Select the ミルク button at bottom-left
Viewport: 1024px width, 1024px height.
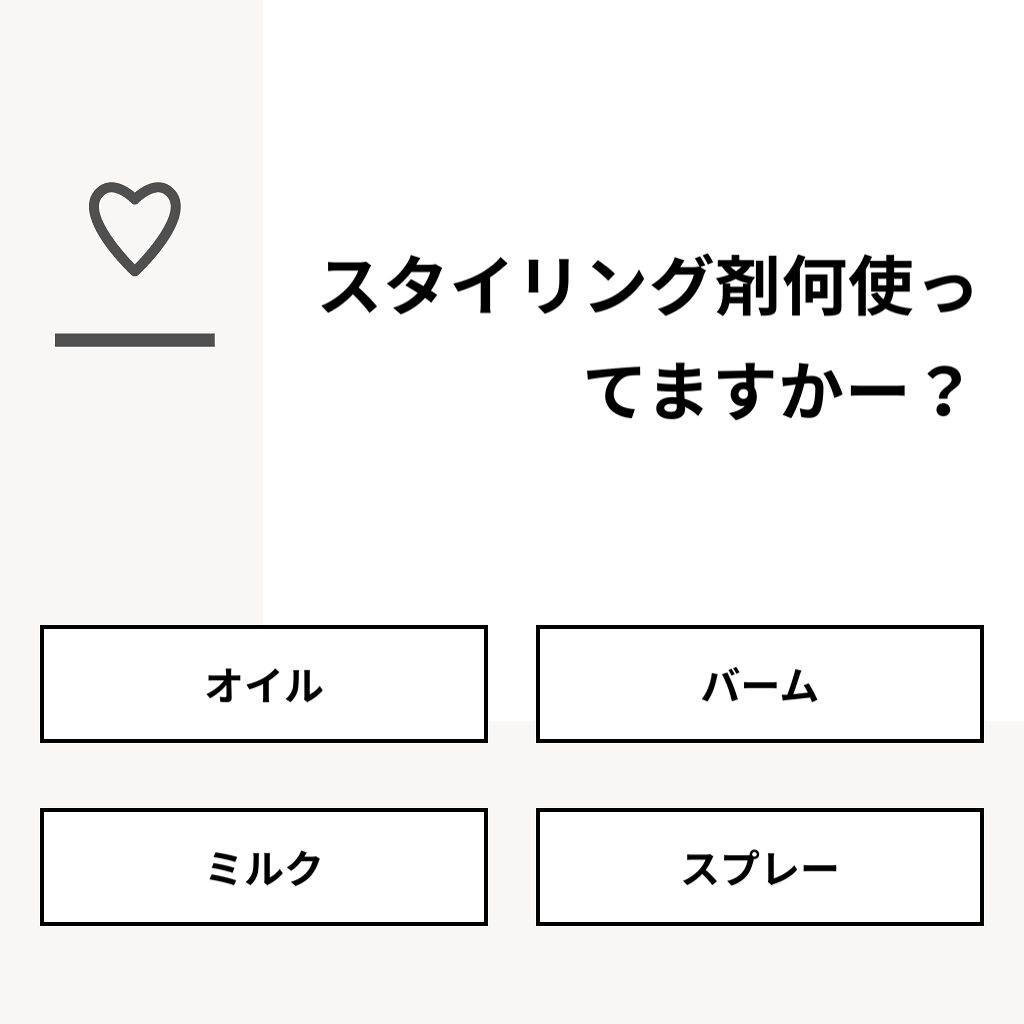264,866
